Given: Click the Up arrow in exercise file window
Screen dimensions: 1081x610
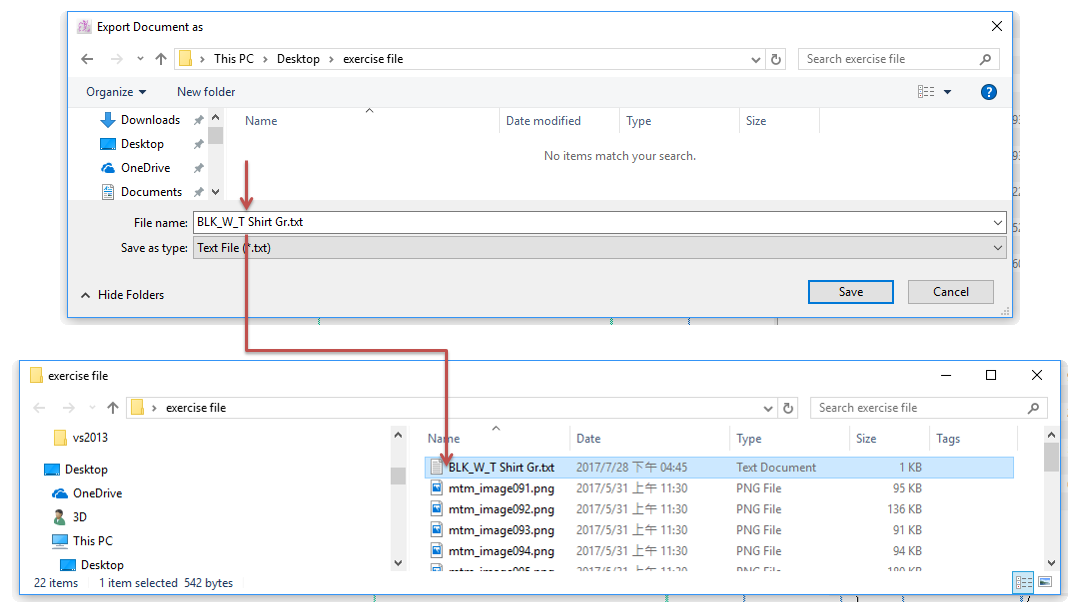Looking at the screenshot, I should point(113,408).
